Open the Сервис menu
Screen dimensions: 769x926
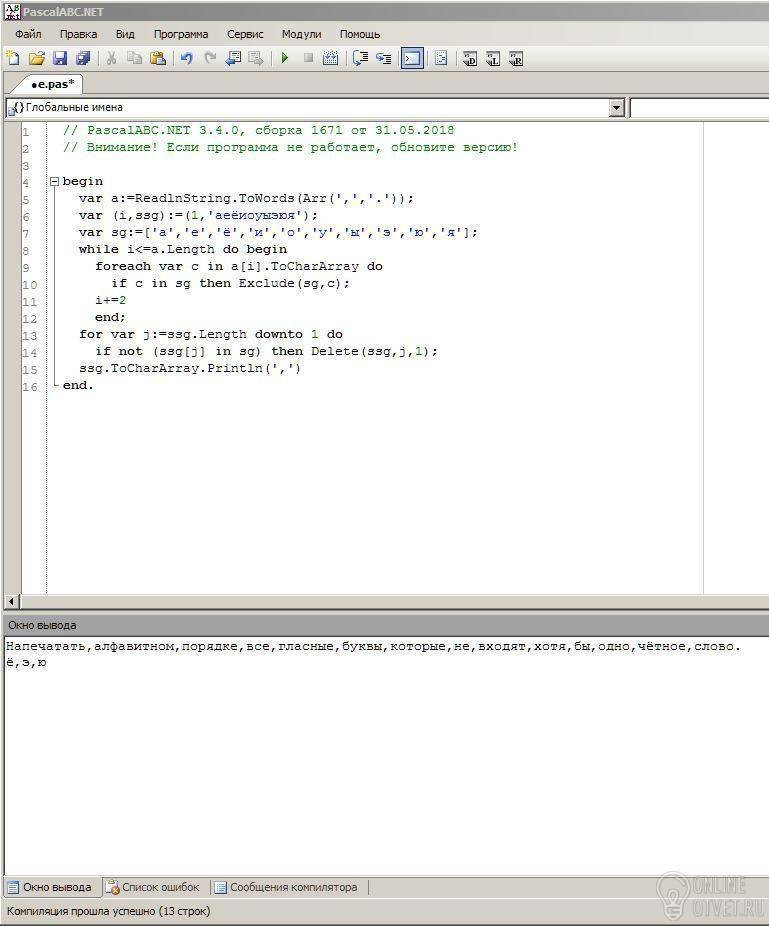tap(245, 34)
